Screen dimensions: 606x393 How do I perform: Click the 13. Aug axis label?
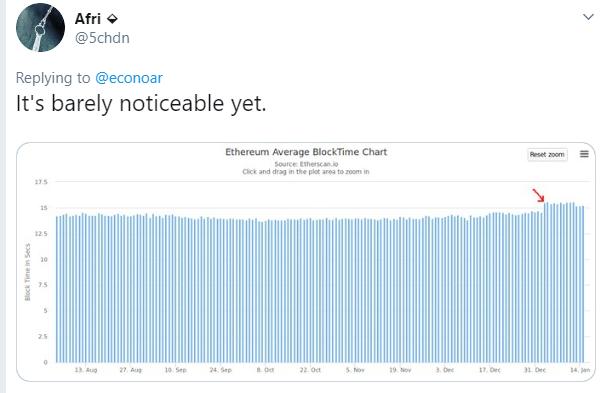pos(86,370)
